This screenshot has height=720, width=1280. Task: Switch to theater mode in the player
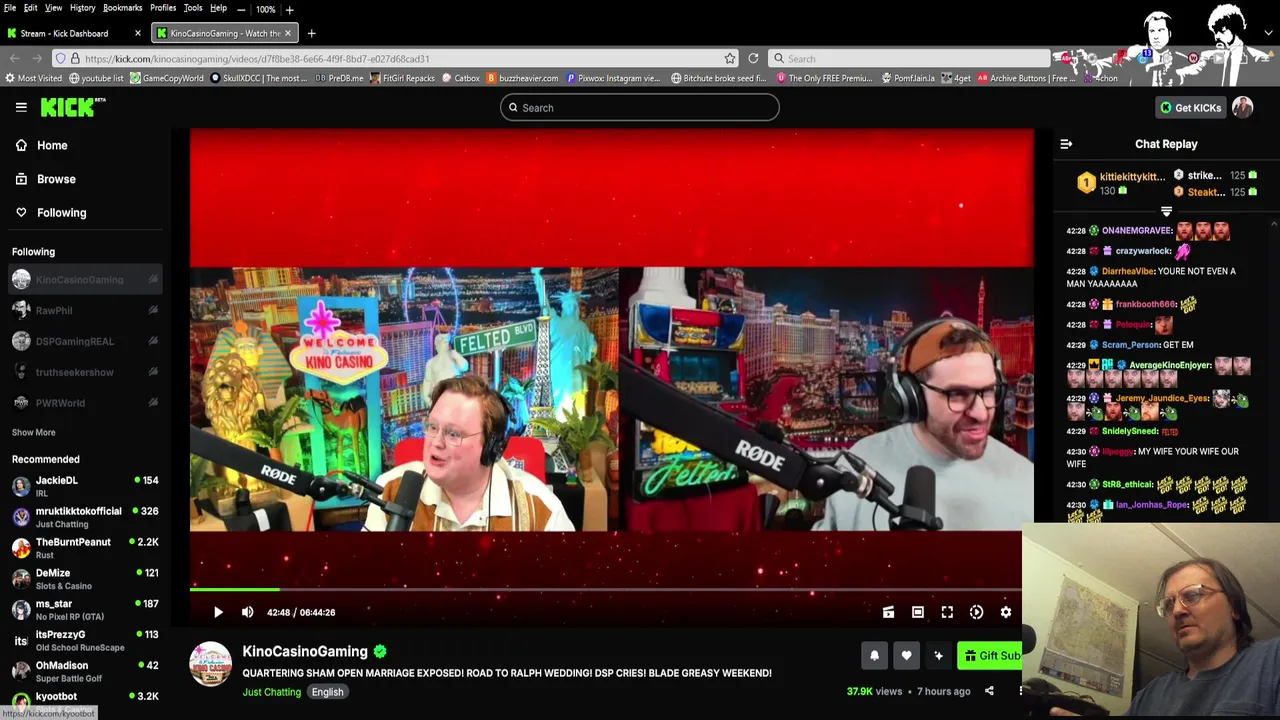click(x=918, y=612)
